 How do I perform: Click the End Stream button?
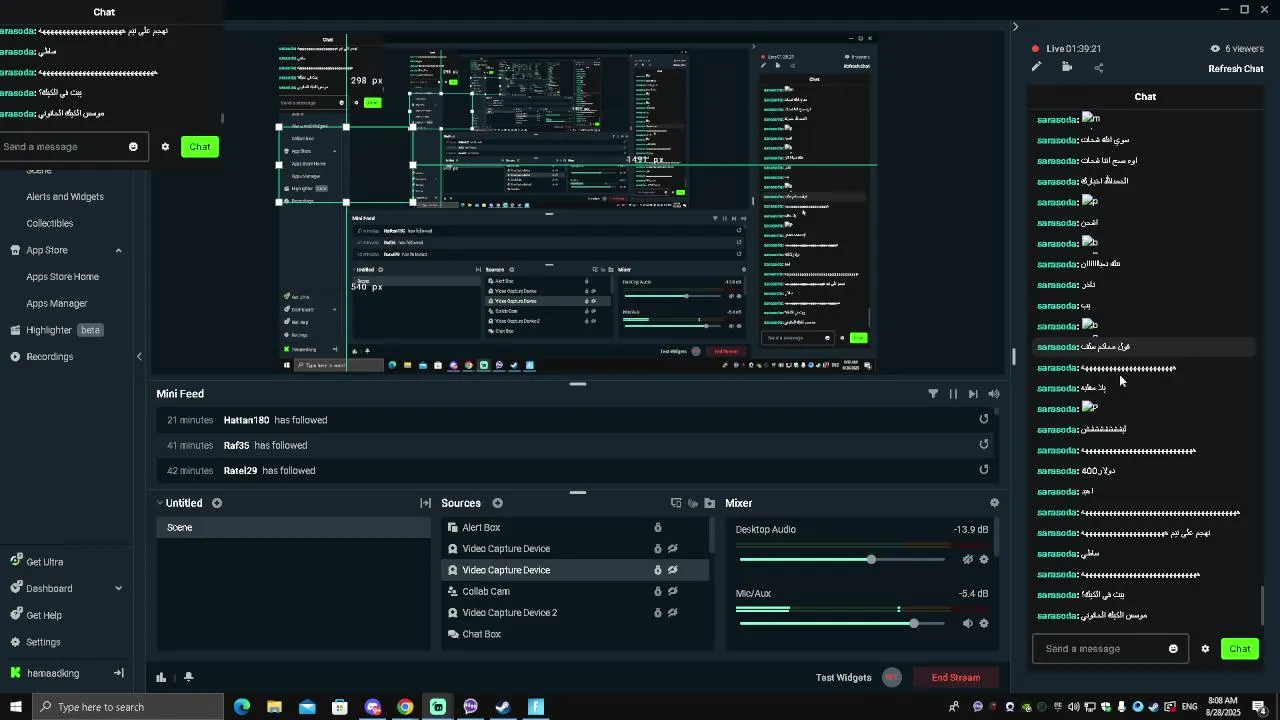click(955, 678)
